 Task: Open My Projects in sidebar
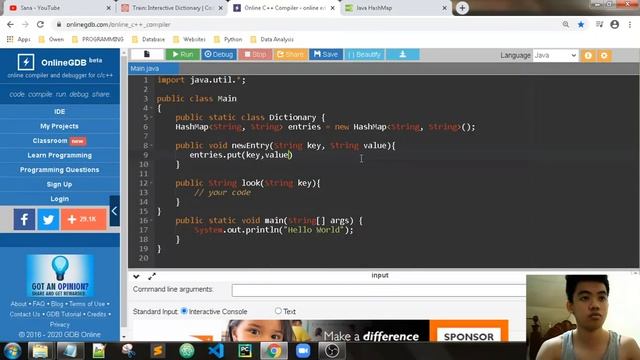tap(60, 126)
